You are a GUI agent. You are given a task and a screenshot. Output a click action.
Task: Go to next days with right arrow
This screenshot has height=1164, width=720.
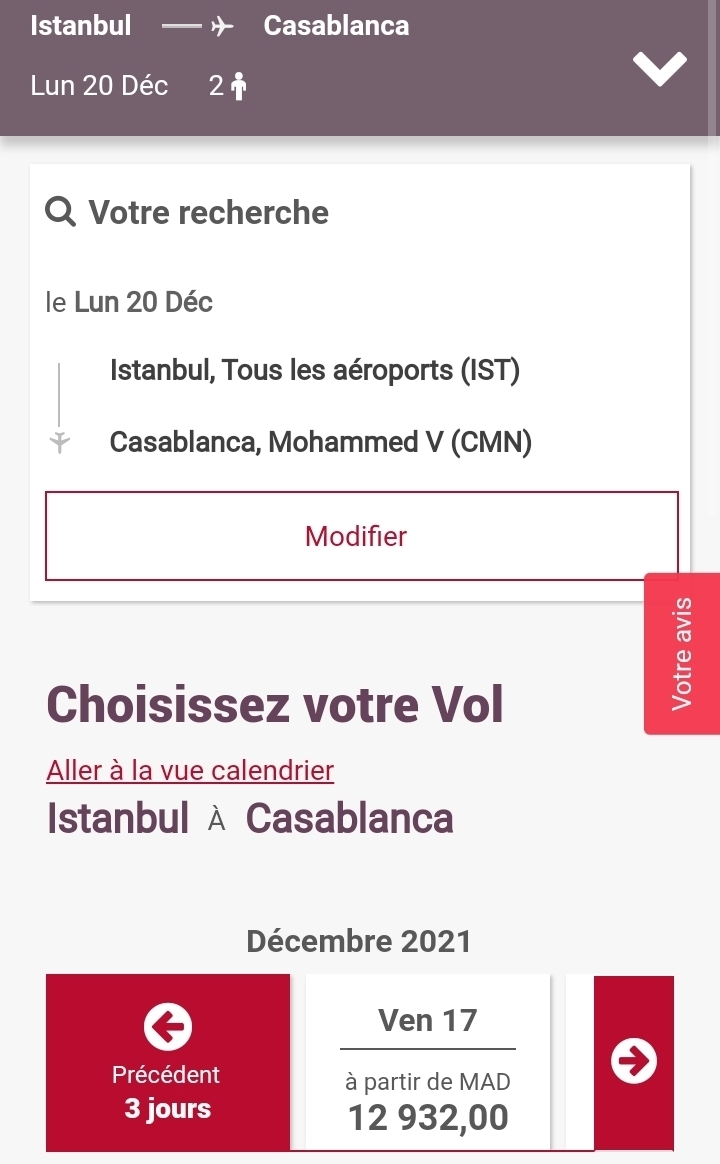pyautogui.click(x=634, y=1061)
